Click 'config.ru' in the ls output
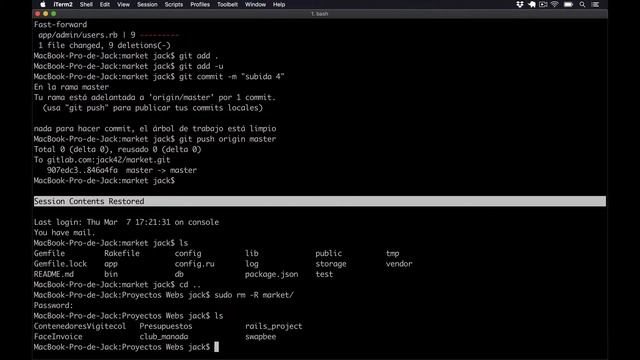The height and width of the screenshot is (360, 640). 195,264
